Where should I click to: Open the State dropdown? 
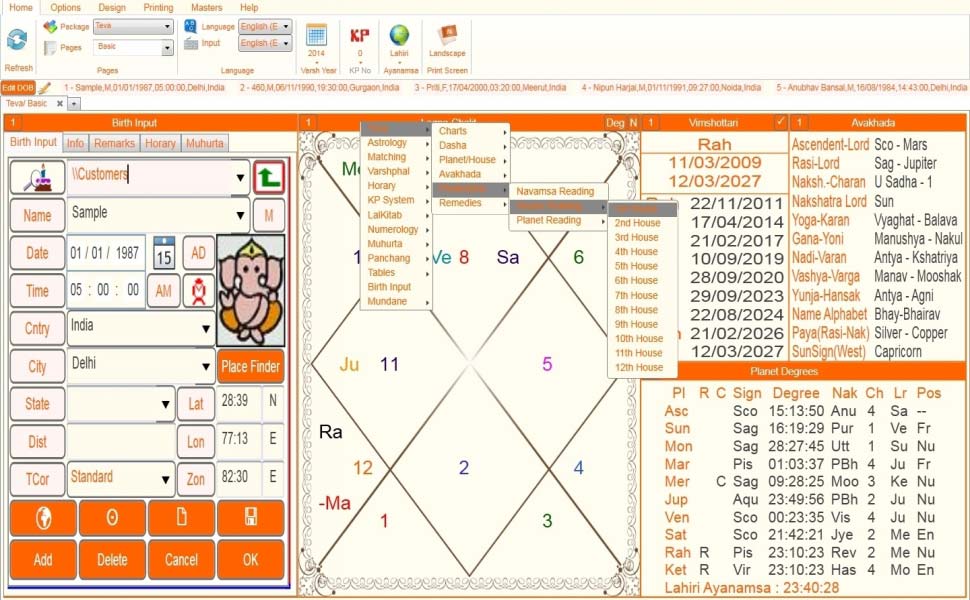165,404
